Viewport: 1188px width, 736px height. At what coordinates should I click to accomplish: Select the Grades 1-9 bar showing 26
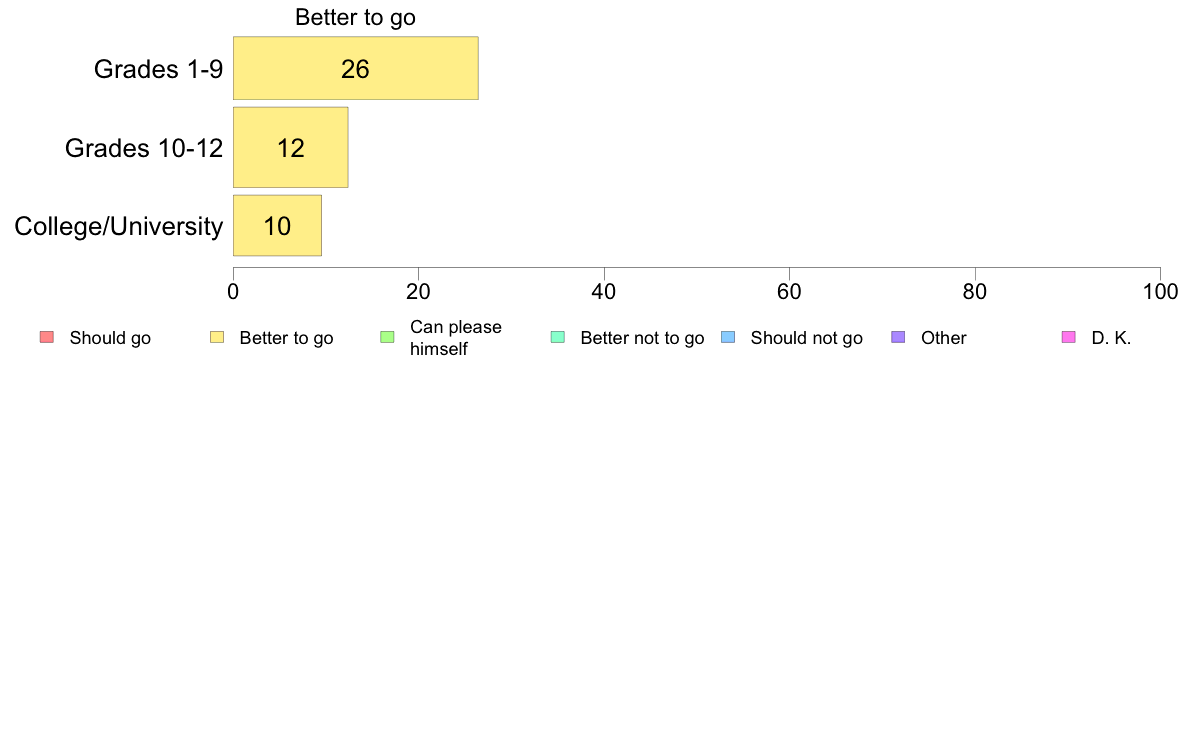click(x=355, y=68)
